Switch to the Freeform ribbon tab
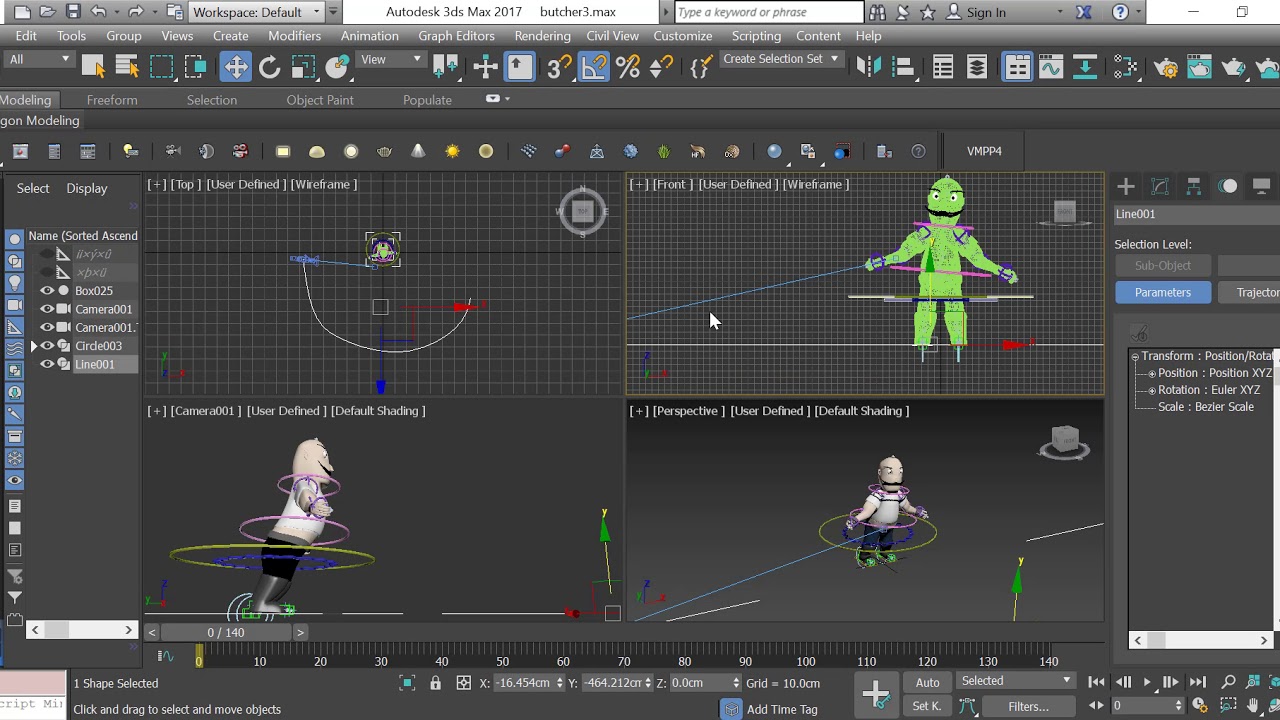Viewport: 1280px width, 720px height. (112, 100)
